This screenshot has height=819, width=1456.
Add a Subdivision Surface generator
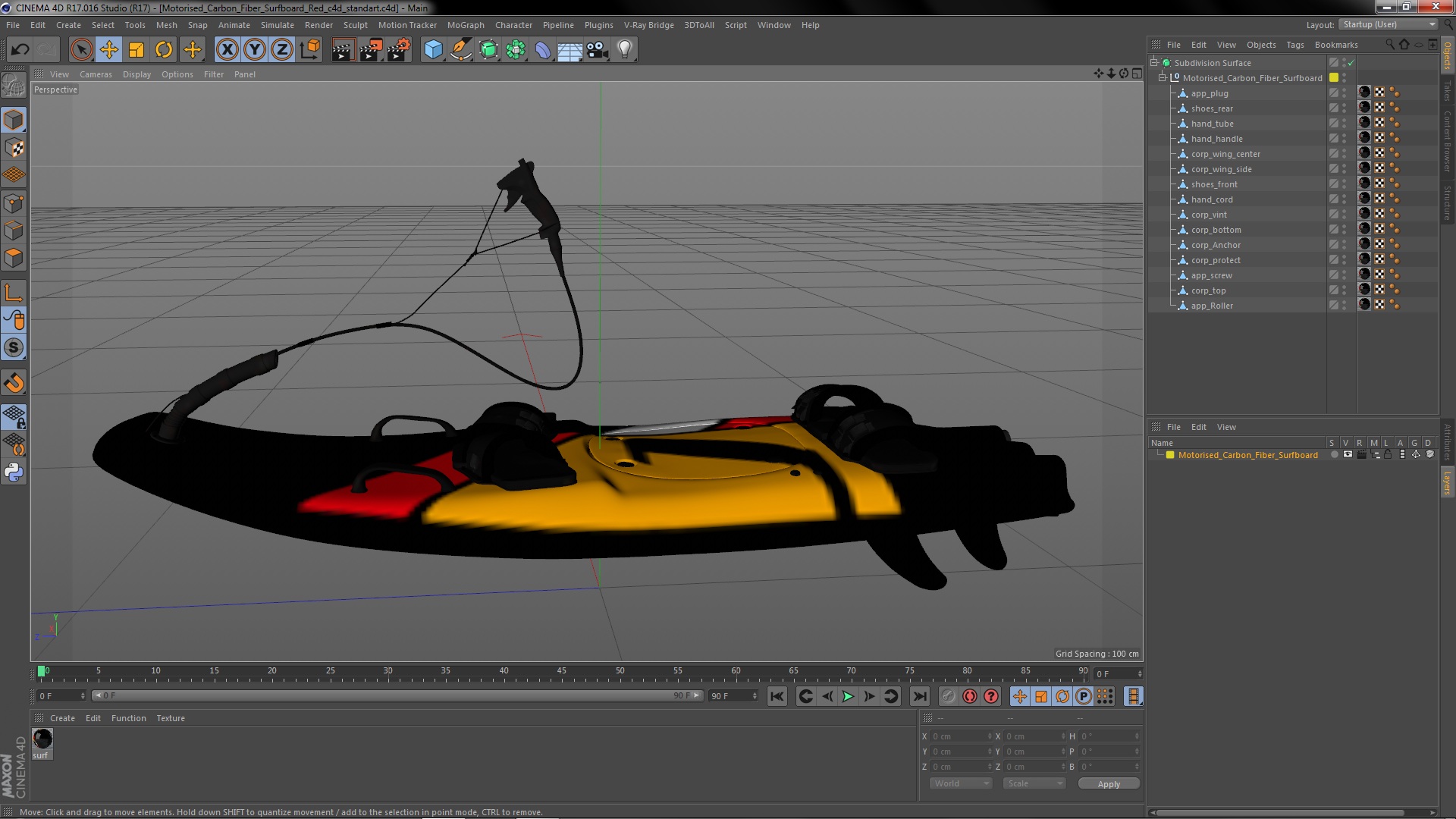(x=488, y=50)
